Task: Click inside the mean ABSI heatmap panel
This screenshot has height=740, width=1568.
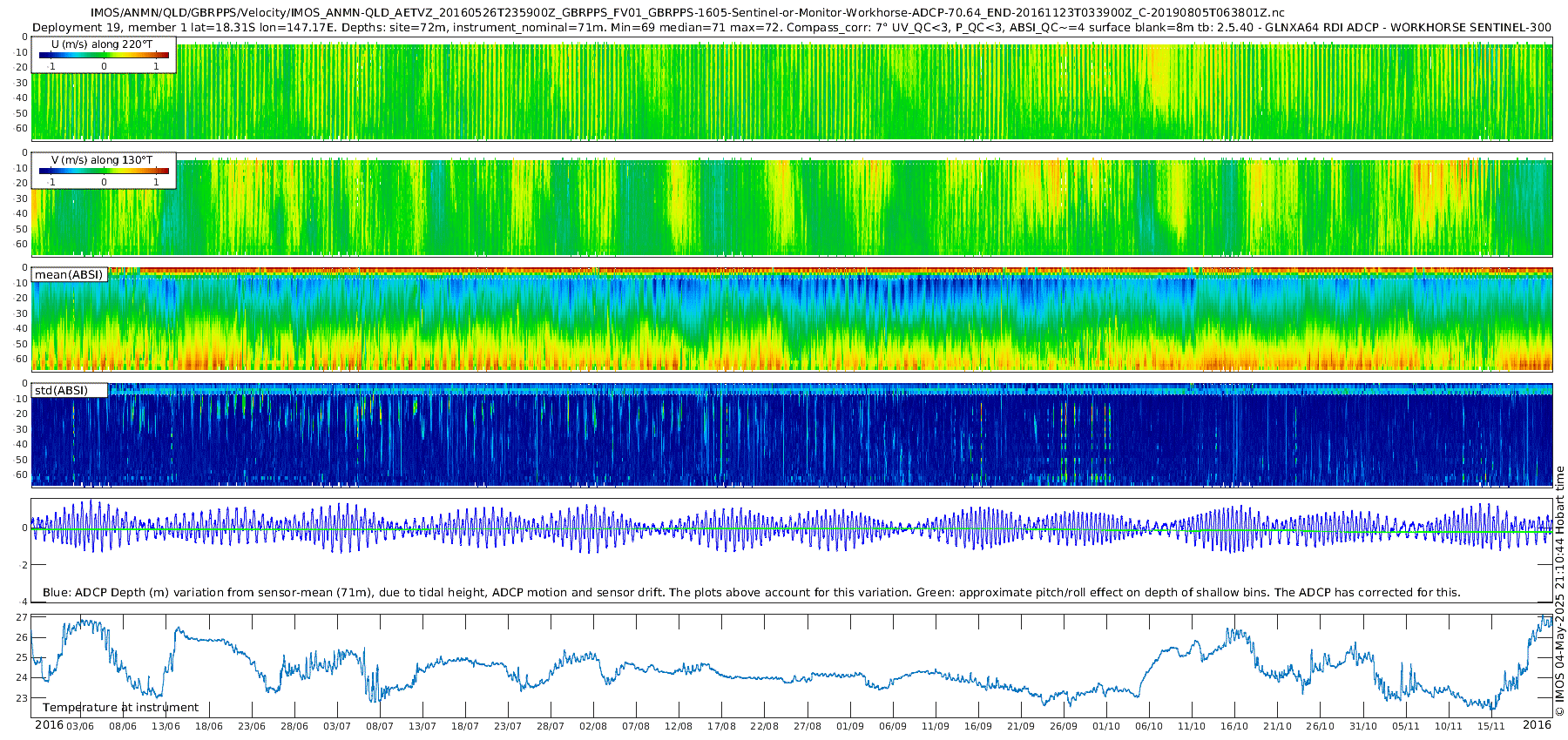Action: 792,320
